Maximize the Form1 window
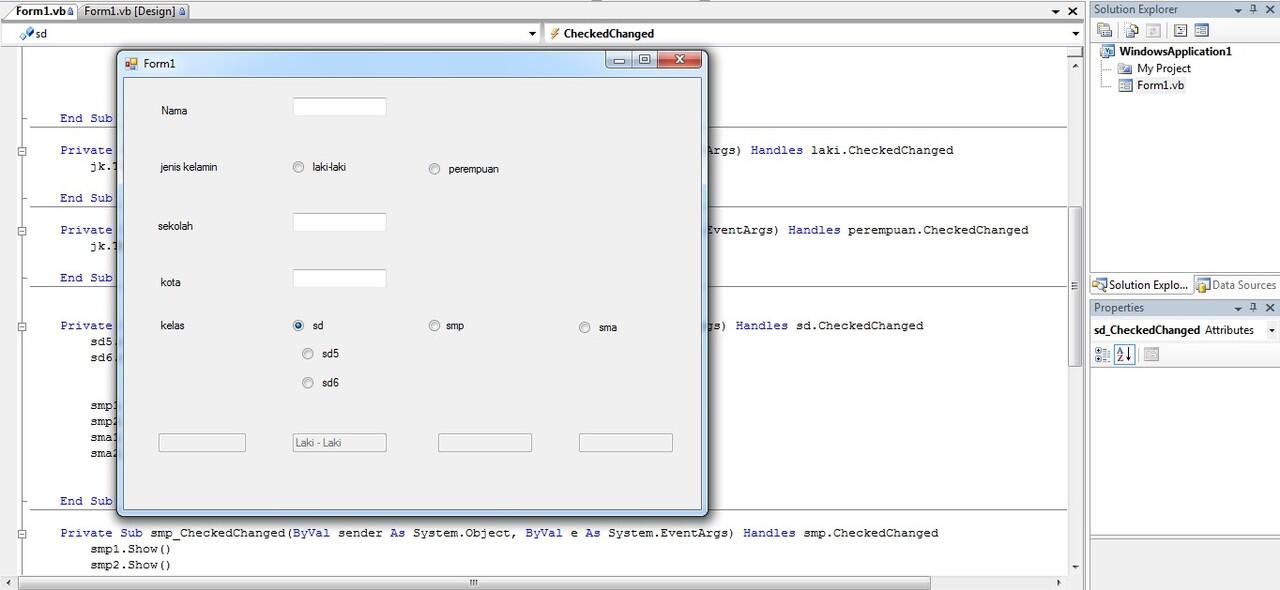This screenshot has height=590, width=1280. 644,60
